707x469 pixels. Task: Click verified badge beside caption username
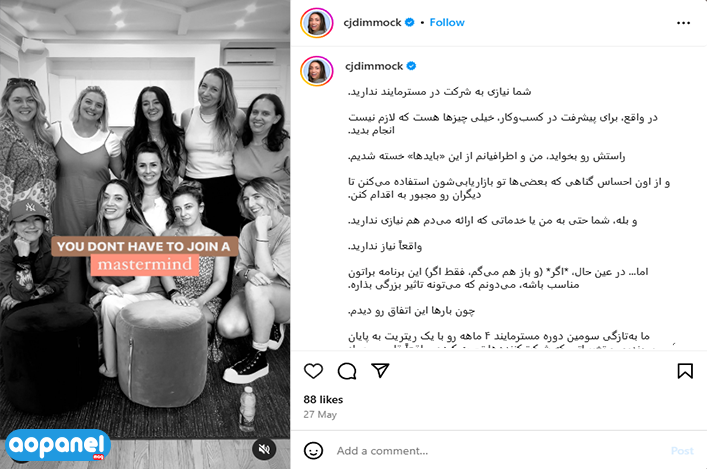pyautogui.click(x=411, y=66)
